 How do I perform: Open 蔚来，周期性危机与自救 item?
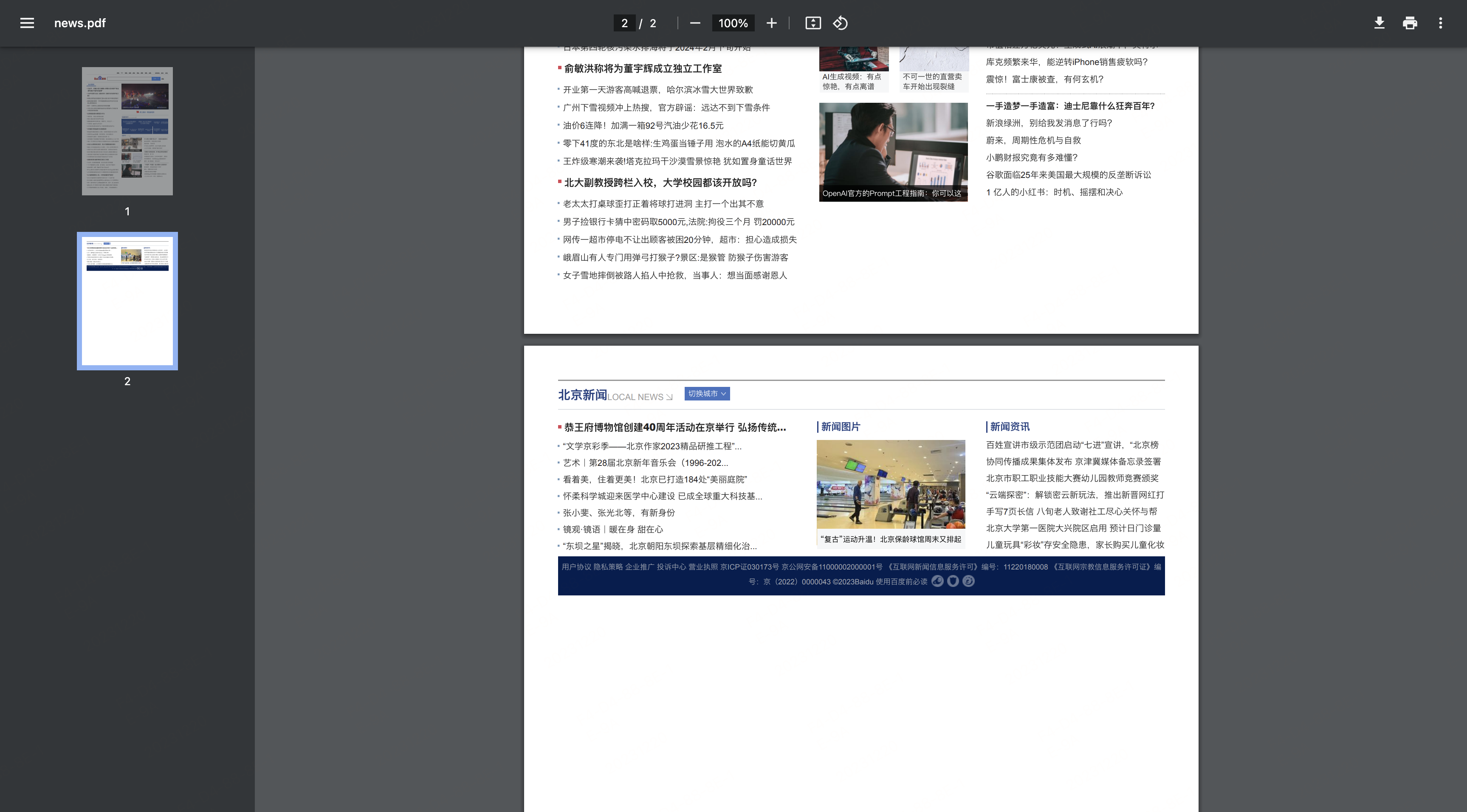click(x=1033, y=140)
